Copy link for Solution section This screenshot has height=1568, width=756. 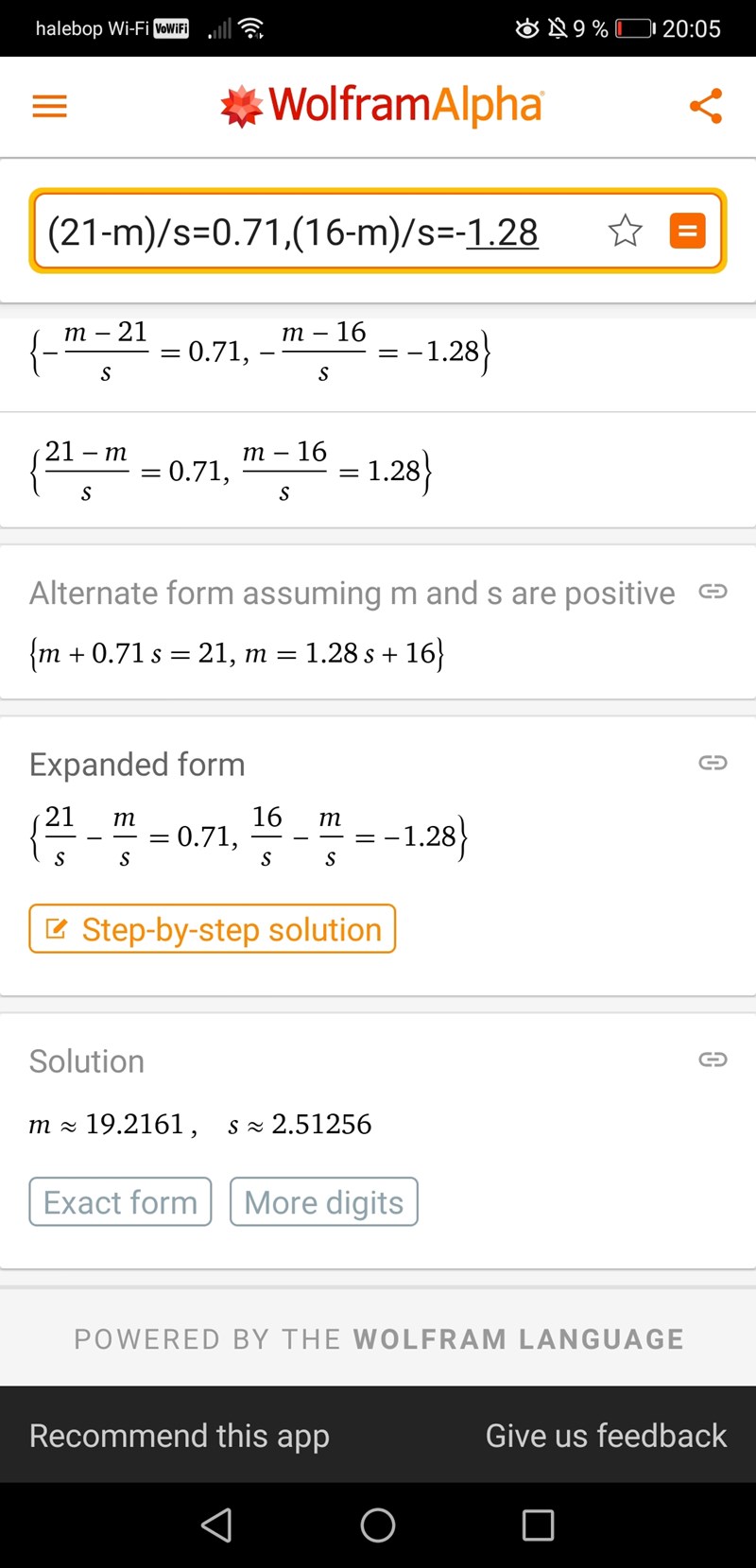tap(713, 1060)
